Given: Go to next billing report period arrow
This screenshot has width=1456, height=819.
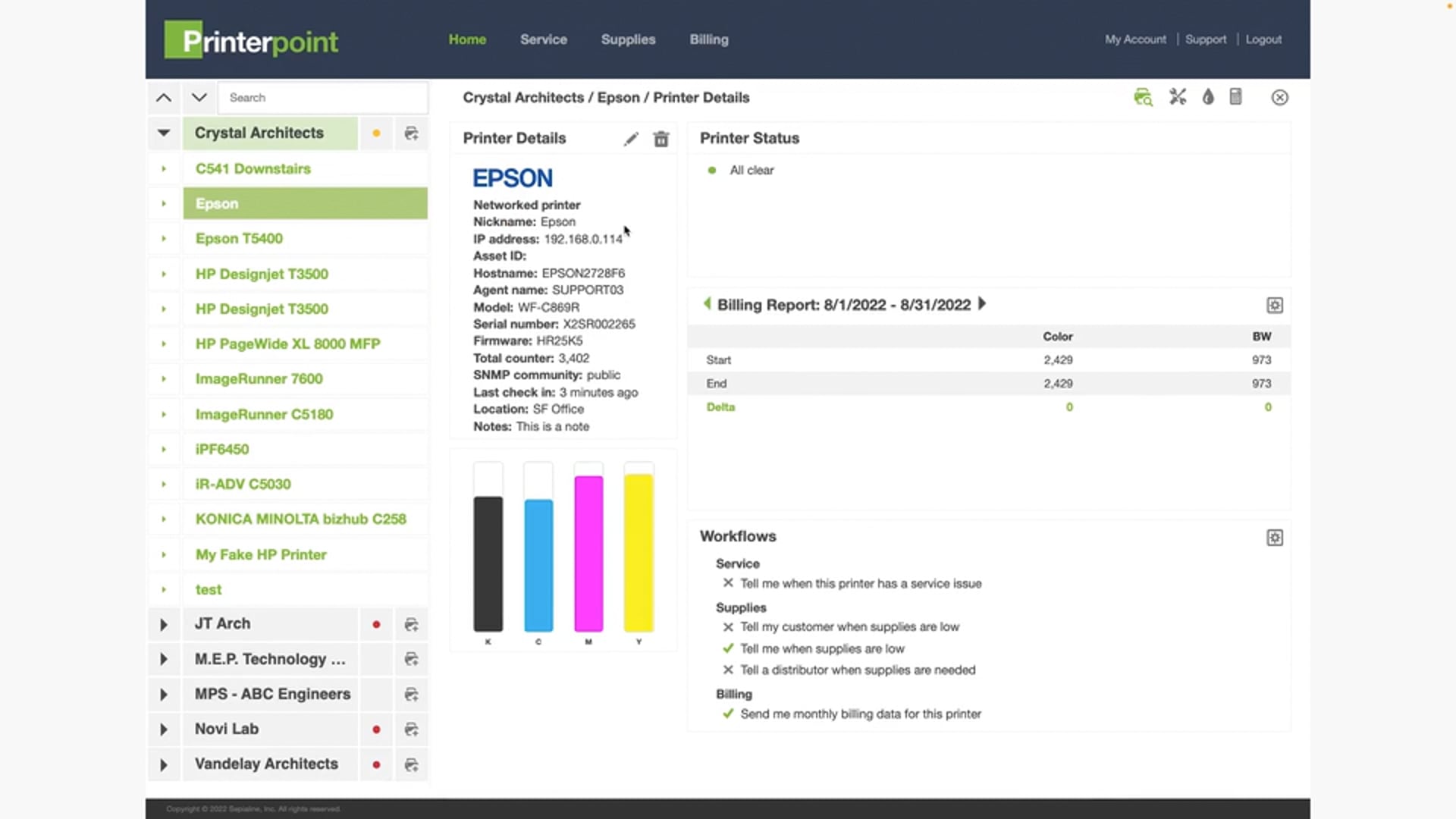Looking at the screenshot, I should tap(983, 304).
